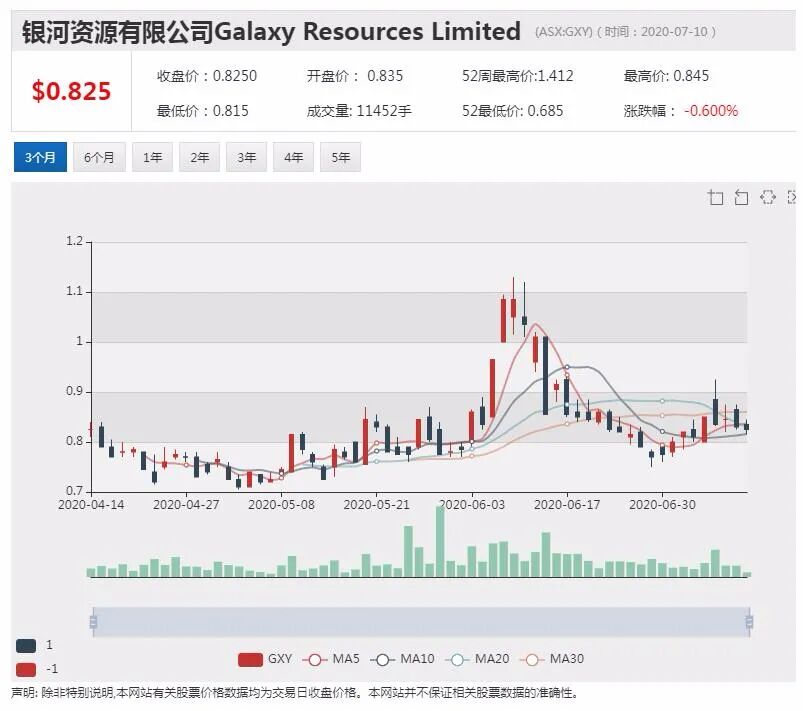The image size is (803, 711).
Task: Click the data zoom slider bar
Action: pos(421,622)
